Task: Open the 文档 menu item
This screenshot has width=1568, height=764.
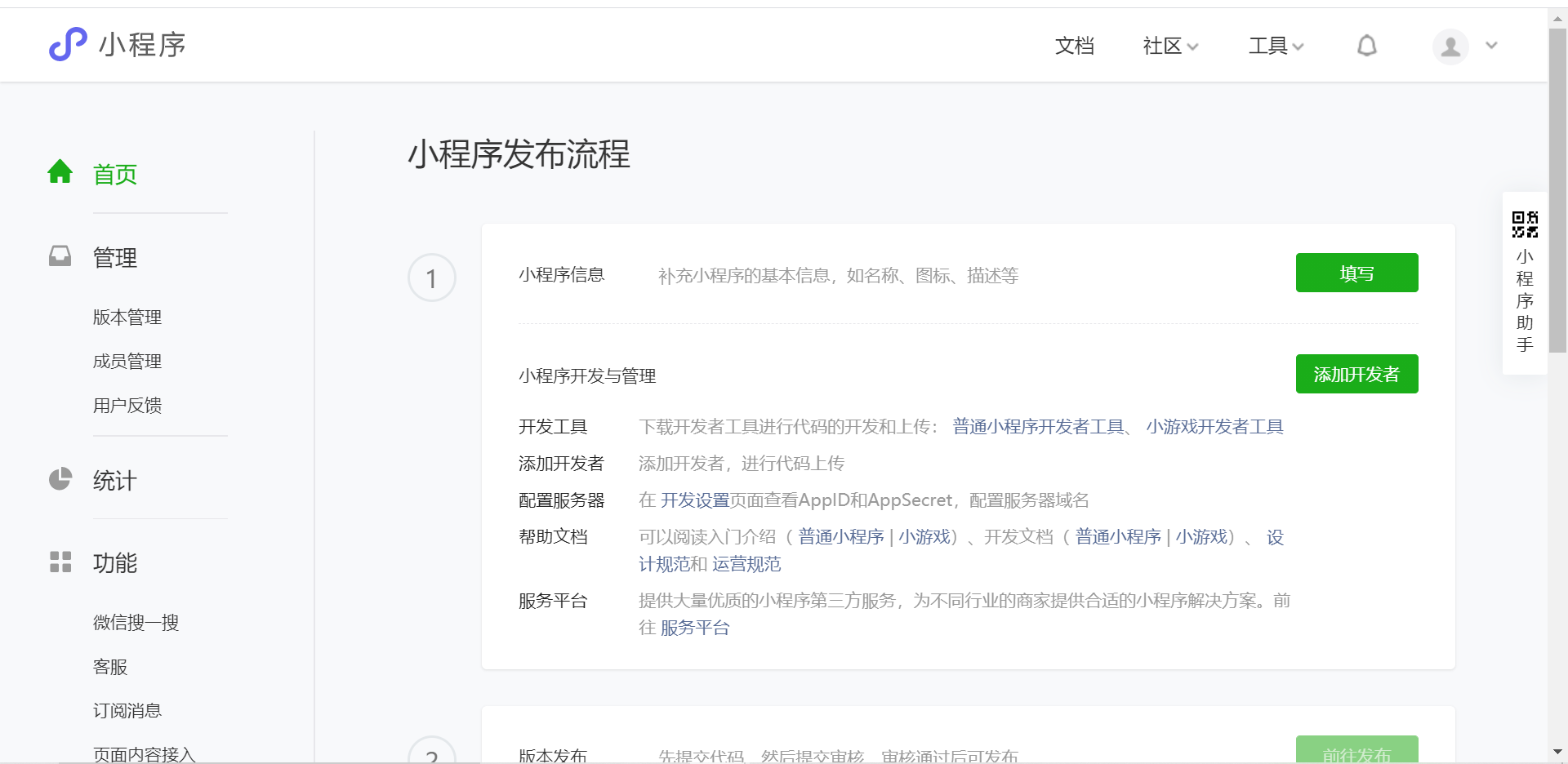Action: (x=1074, y=47)
